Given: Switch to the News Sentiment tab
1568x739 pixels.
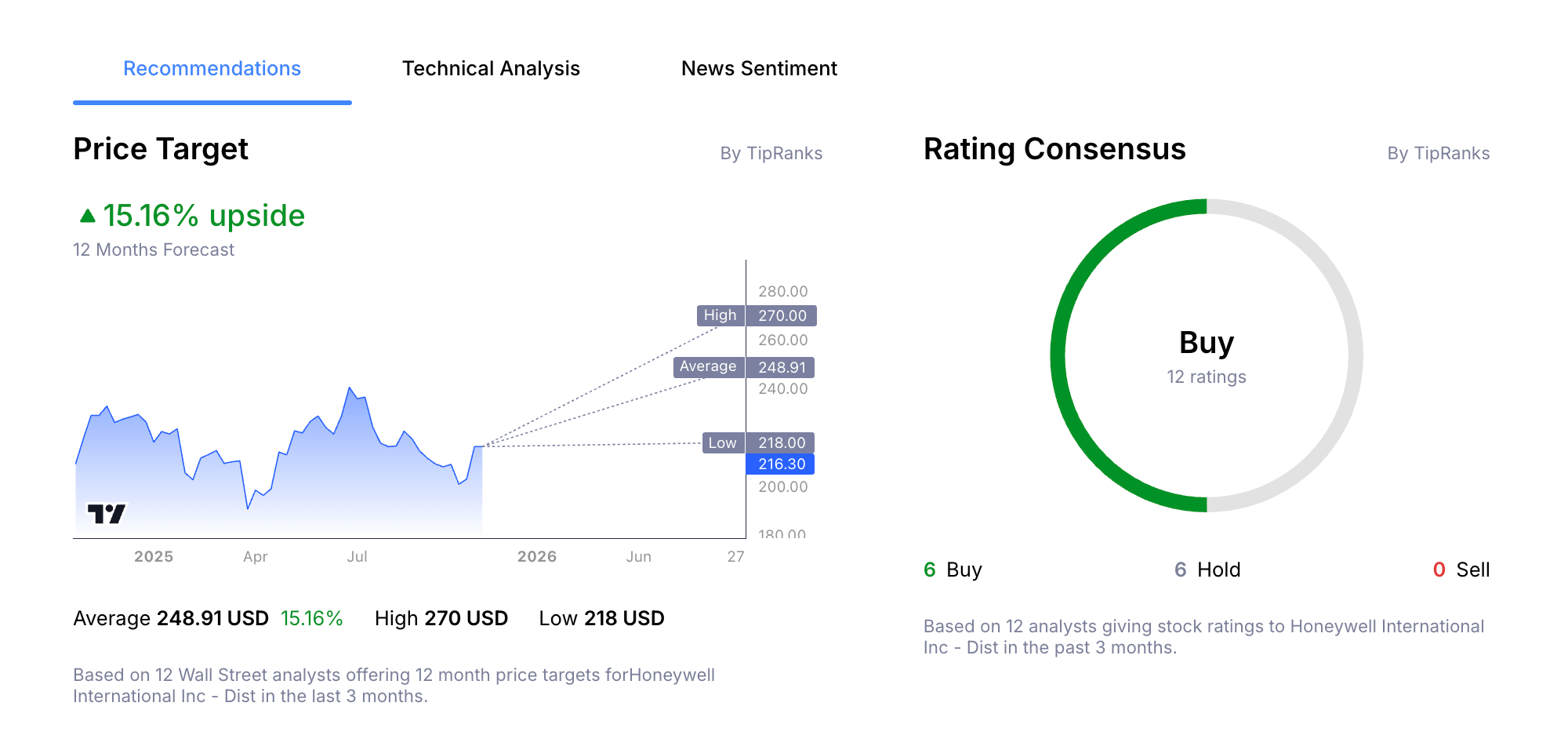Looking at the screenshot, I should [x=759, y=69].
